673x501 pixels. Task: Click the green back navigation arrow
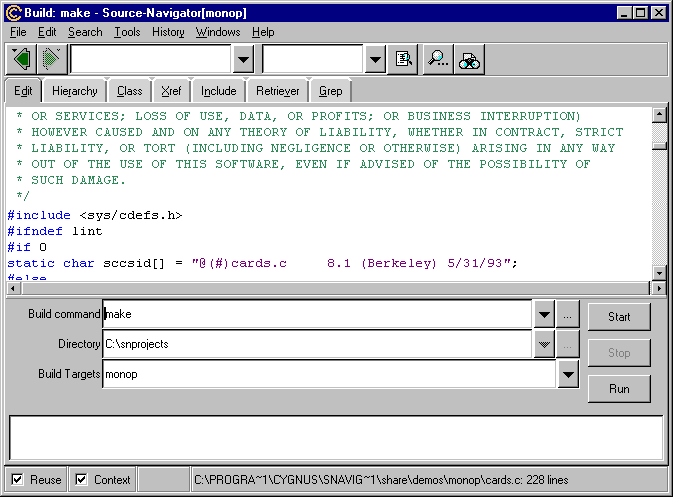[21, 59]
